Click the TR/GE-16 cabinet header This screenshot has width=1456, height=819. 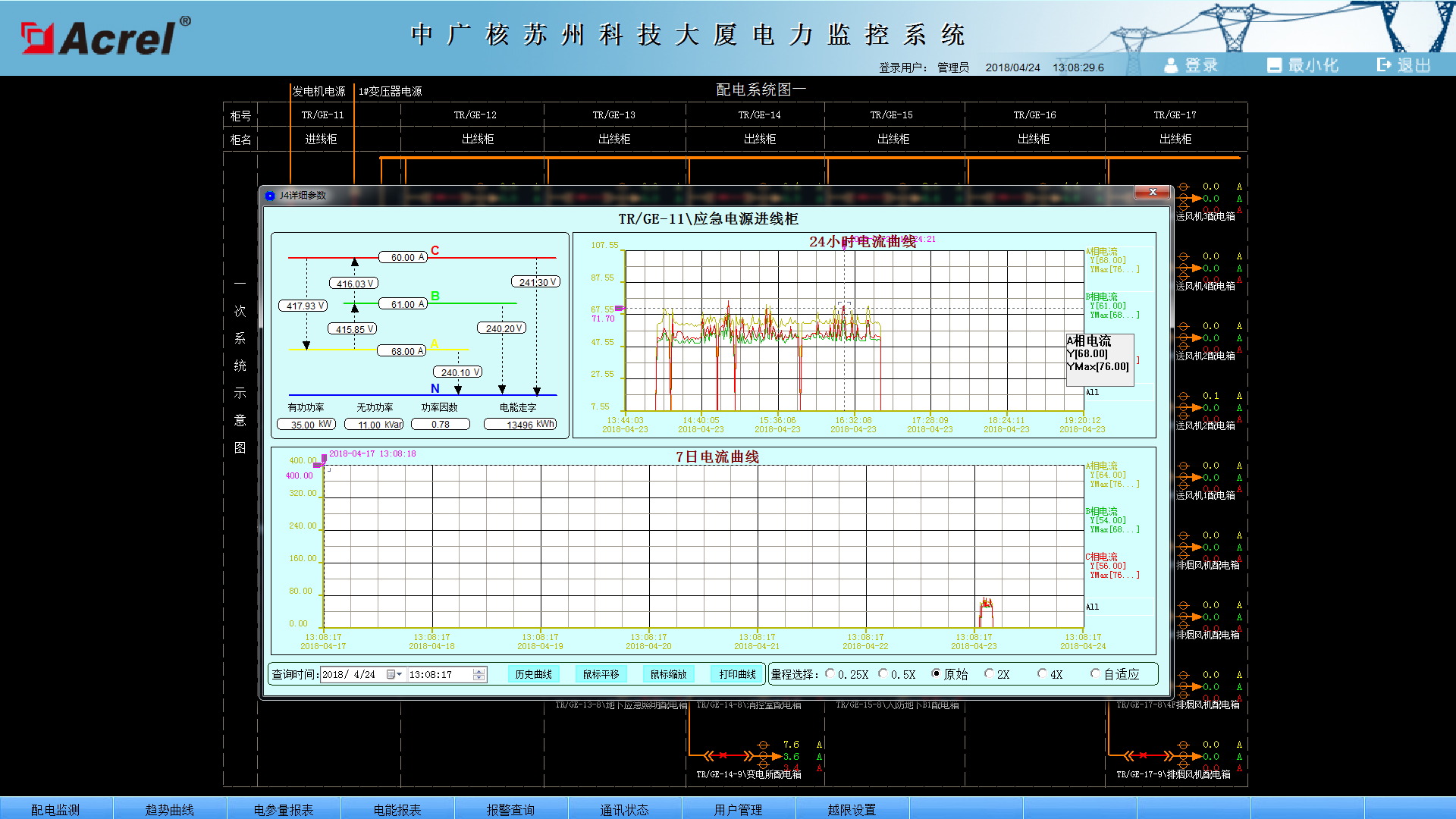click(x=1034, y=115)
